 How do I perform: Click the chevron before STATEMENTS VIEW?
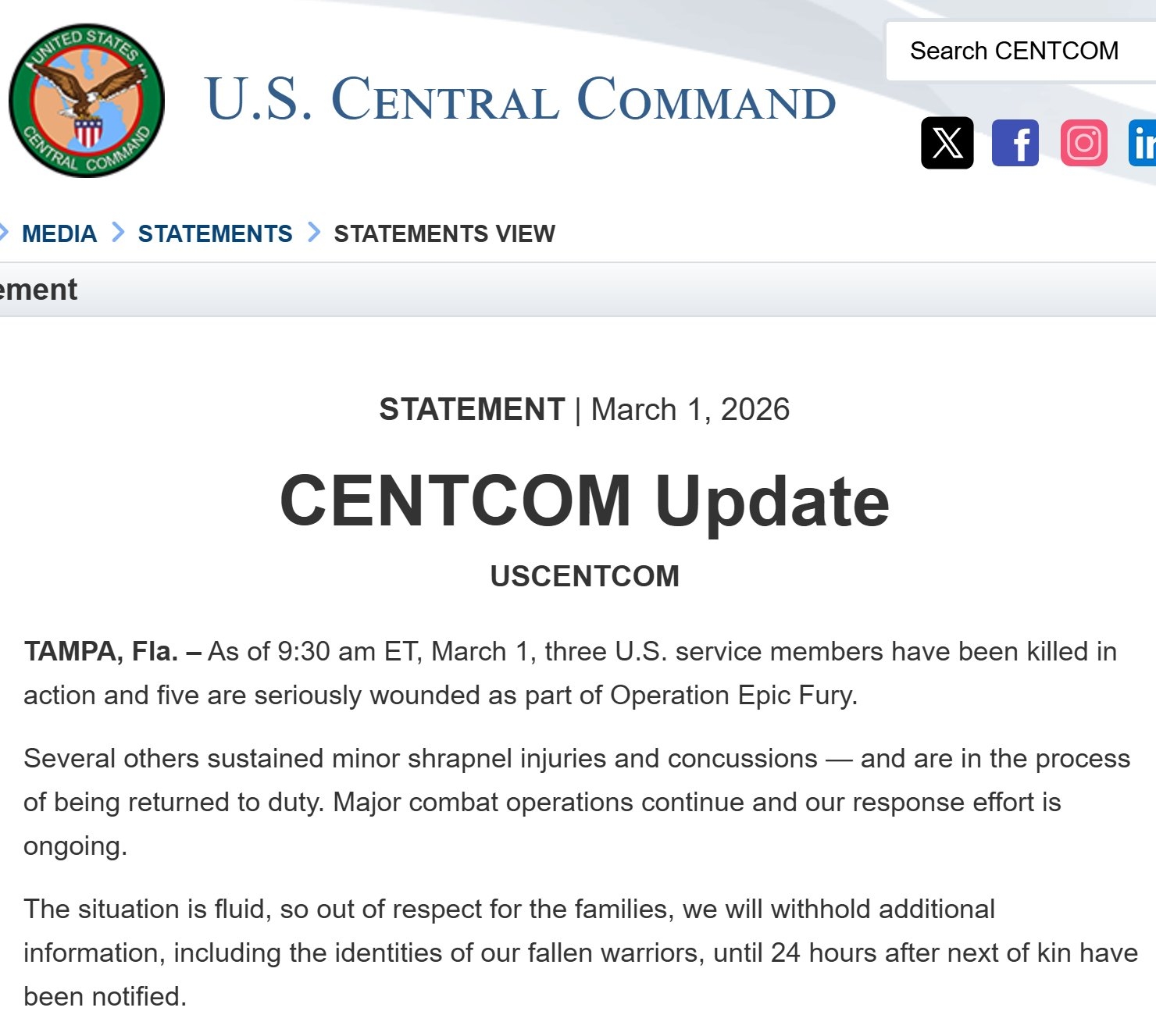click(314, 233)
